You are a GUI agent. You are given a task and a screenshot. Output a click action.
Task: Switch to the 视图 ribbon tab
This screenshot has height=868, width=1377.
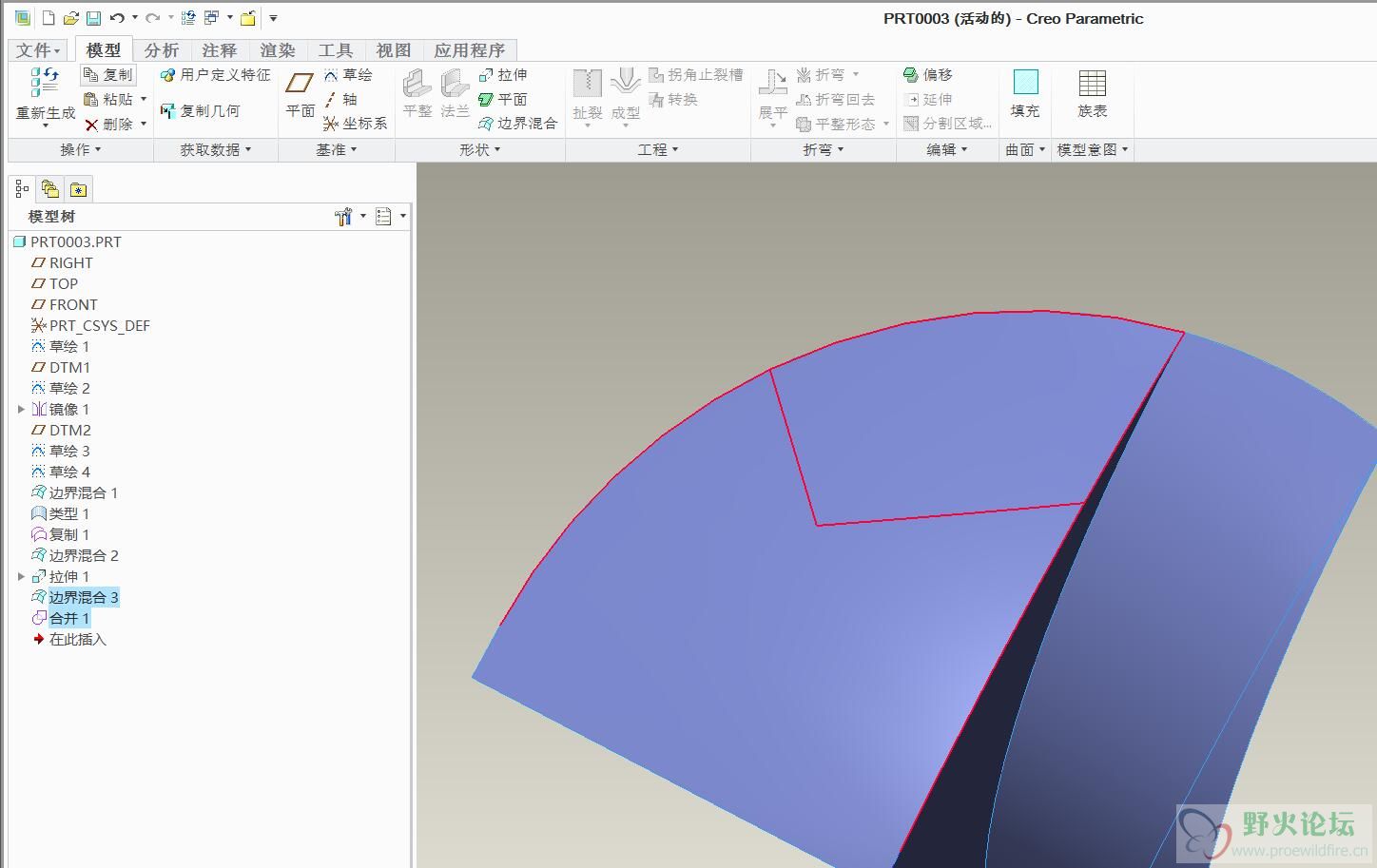394,50
